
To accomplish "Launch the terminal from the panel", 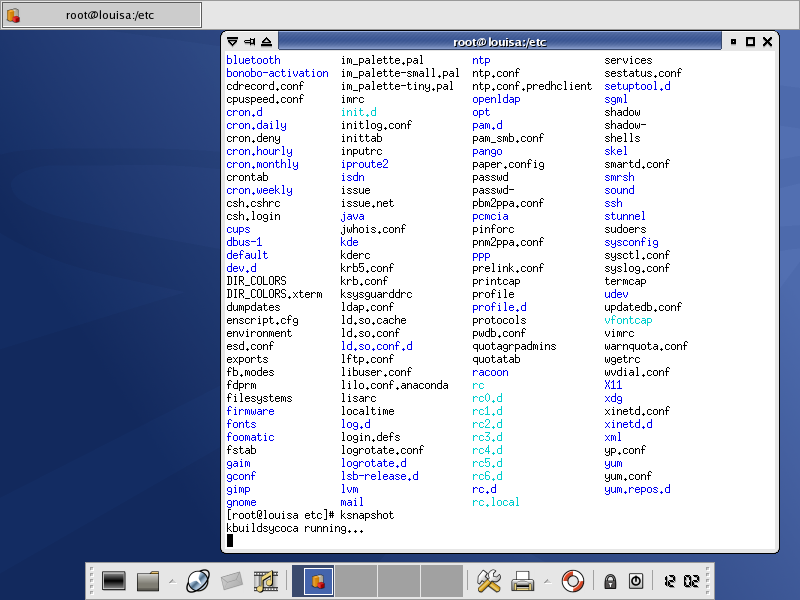I will pyautogui.click(x=114, y=580).
